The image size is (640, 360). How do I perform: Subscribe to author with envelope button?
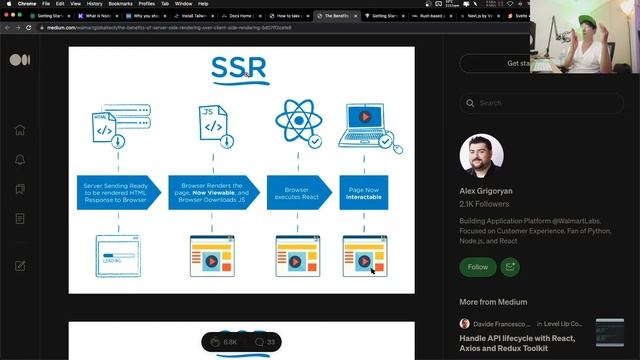[x=510, y=267]
